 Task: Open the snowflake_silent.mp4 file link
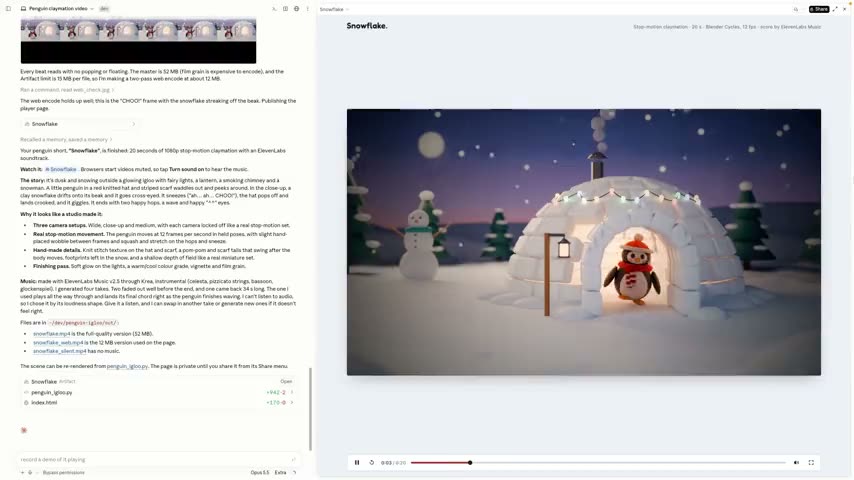(59, 351)
